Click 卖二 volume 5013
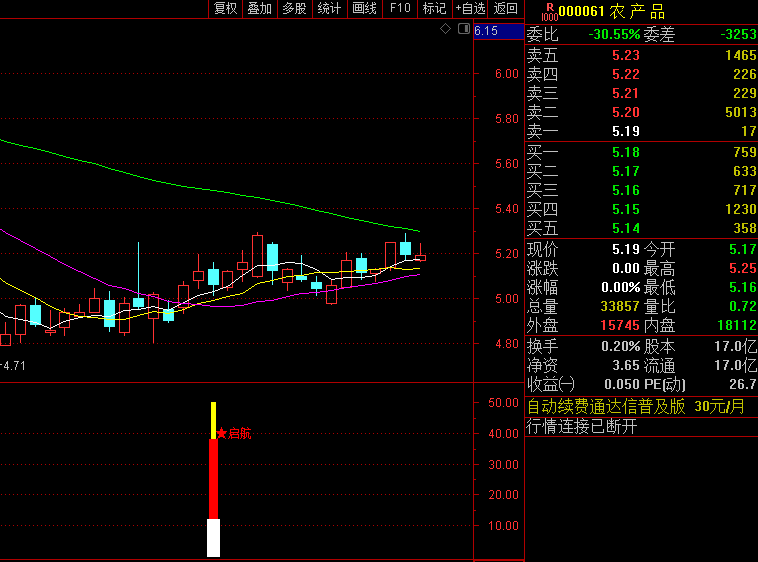The width and height of the screenshot is (758, 562). coord(741,112)
